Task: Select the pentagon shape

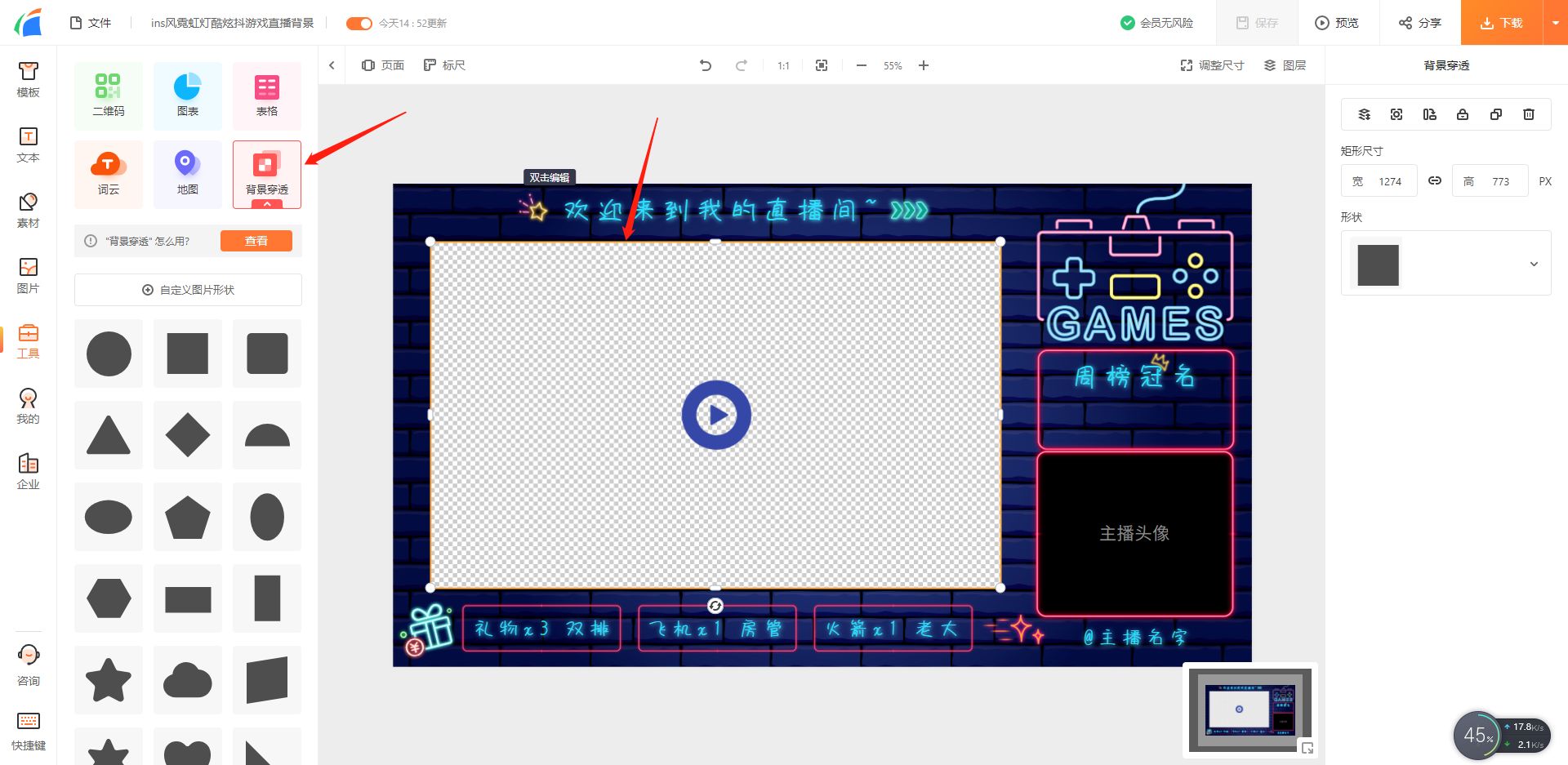Action: coord(188,517)
